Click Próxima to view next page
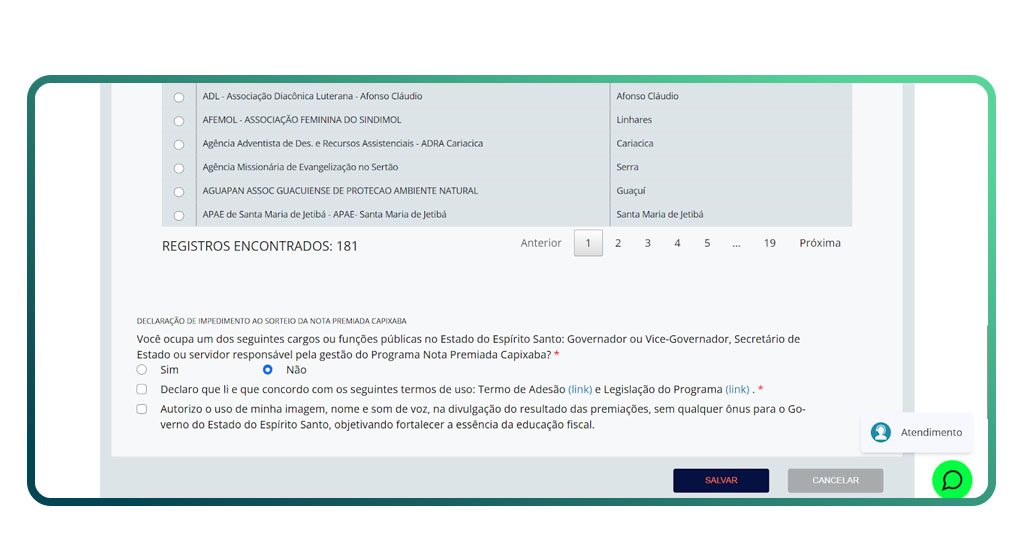This screenshot has width=1024, height=536. 819,243
